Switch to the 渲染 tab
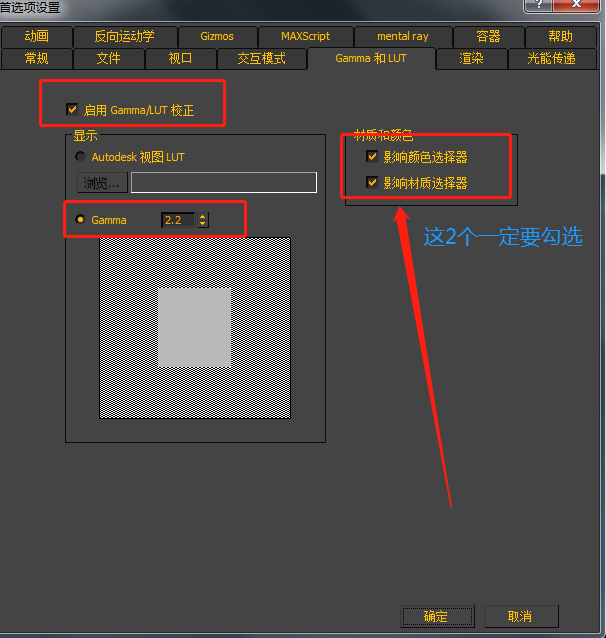 click(x=471, y=59)
